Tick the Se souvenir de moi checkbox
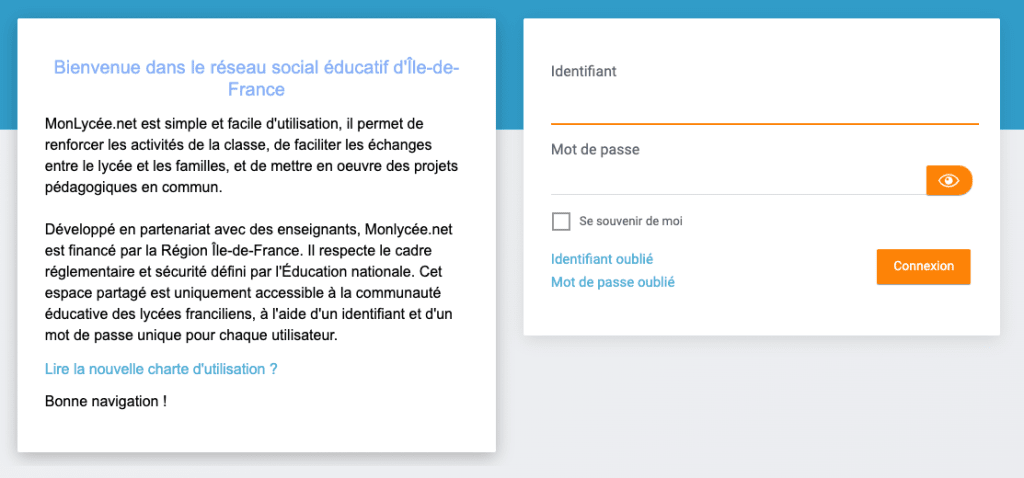Viewport: 1024px width, 478px height. click(561, 221)
